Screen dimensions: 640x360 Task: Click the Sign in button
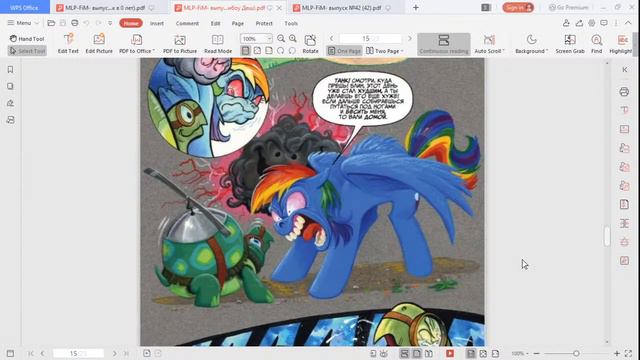click(518, 7)
